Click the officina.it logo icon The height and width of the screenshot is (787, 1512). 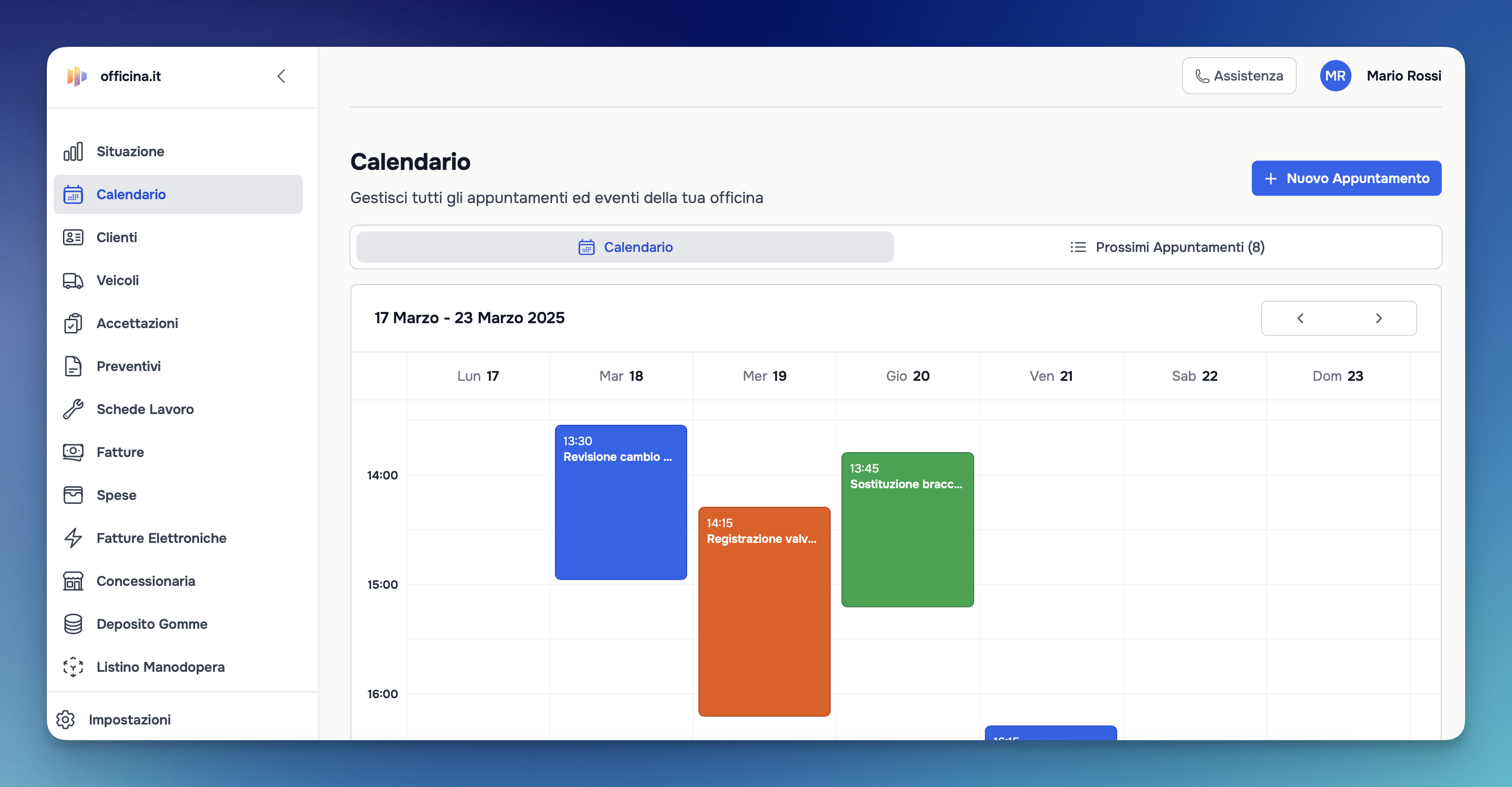(76, 76)
